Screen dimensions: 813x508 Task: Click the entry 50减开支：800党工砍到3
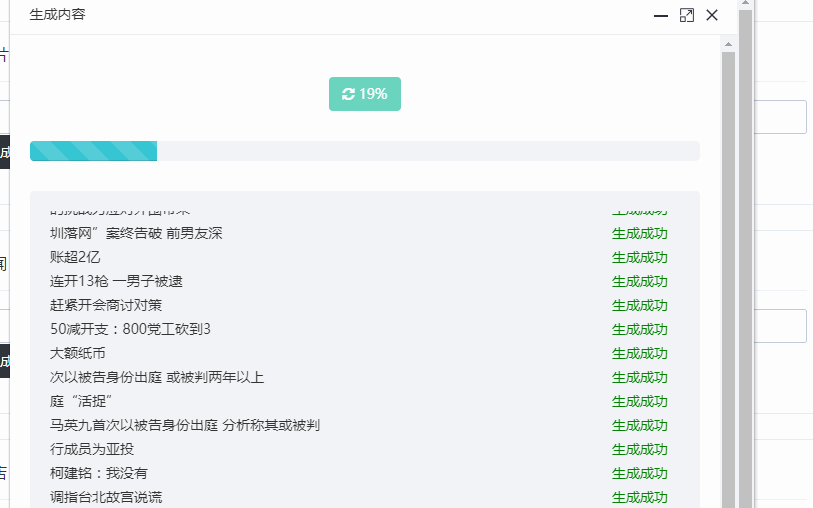click(x=130, y=329)
